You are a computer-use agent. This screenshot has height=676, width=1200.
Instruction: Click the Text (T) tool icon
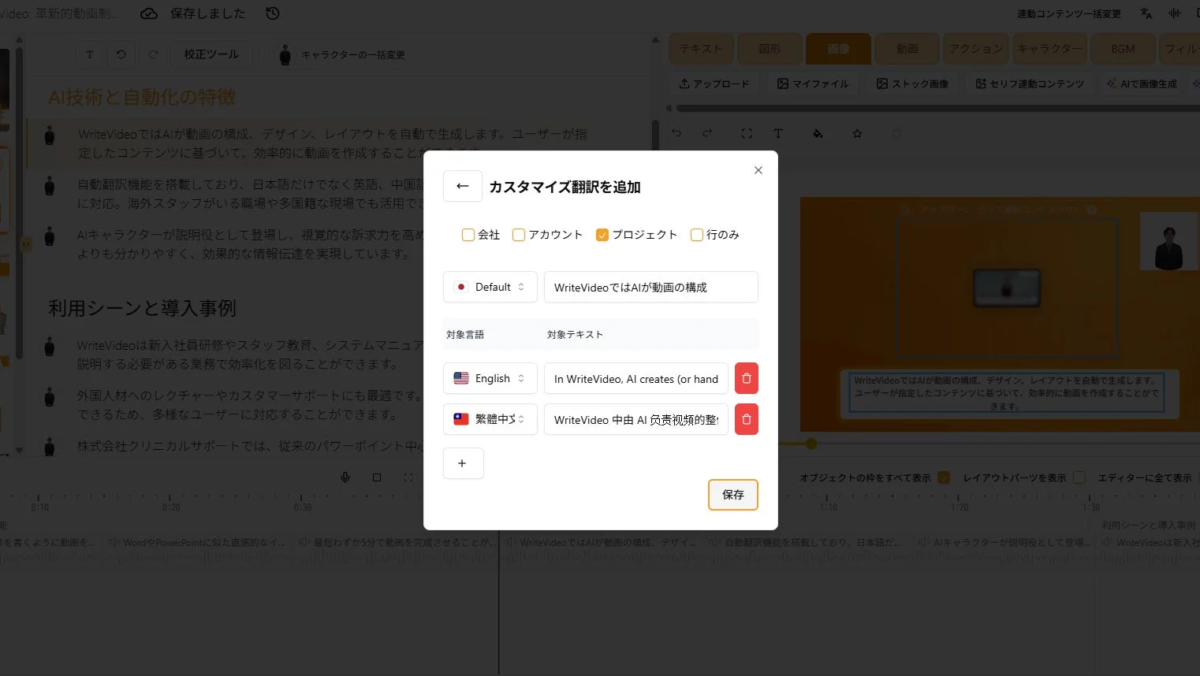[x=776, y=132]
